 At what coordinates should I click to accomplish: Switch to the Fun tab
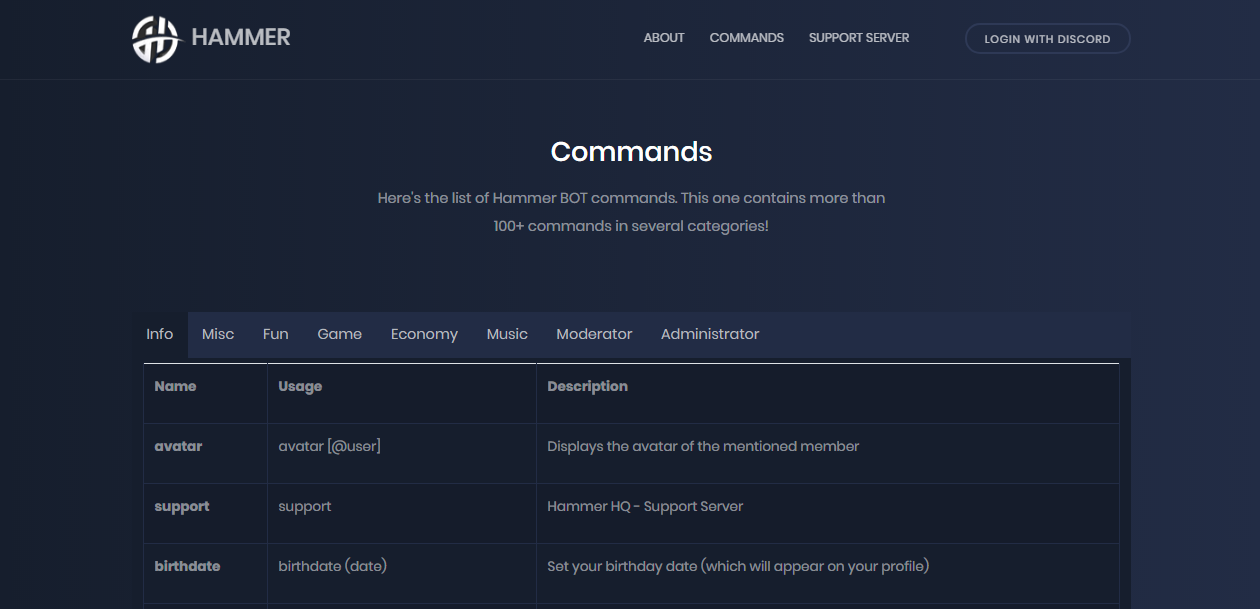276,334
